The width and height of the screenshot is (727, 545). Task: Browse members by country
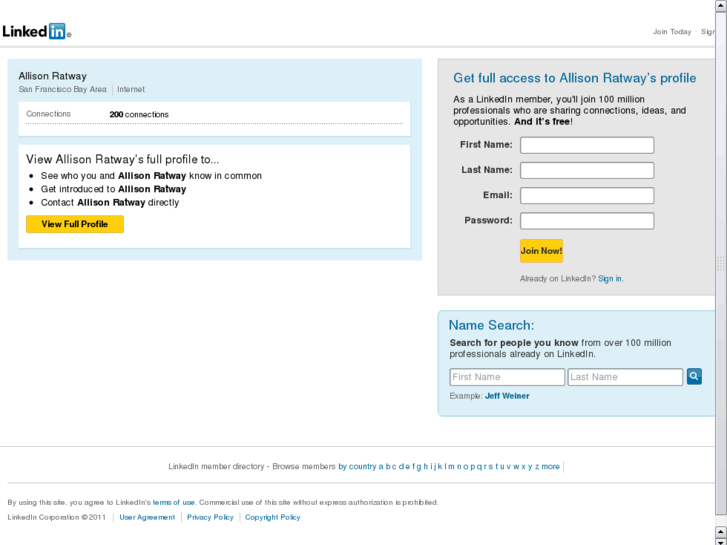pyautogui.click(x=357, y=467)
